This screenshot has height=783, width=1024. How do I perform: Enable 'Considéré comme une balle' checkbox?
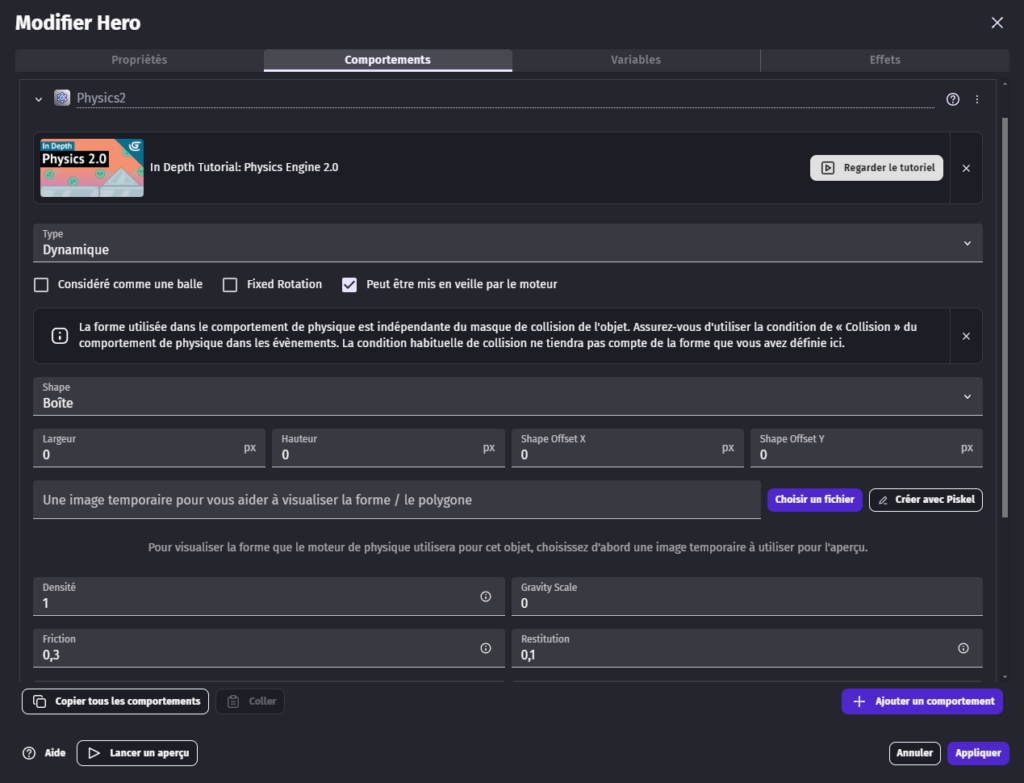(x=42, y=285)
